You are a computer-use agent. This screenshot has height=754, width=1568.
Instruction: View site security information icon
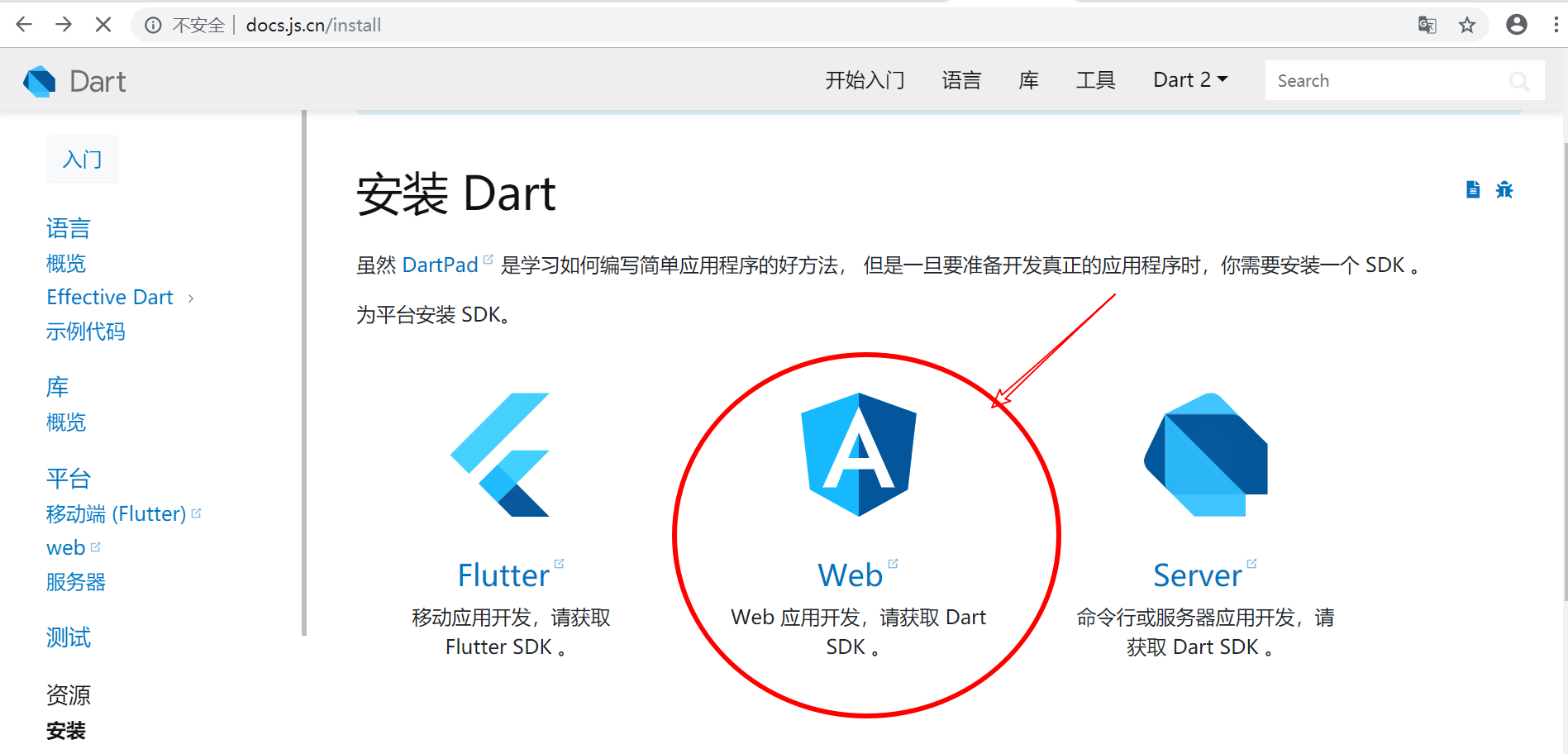click(153, 26)
